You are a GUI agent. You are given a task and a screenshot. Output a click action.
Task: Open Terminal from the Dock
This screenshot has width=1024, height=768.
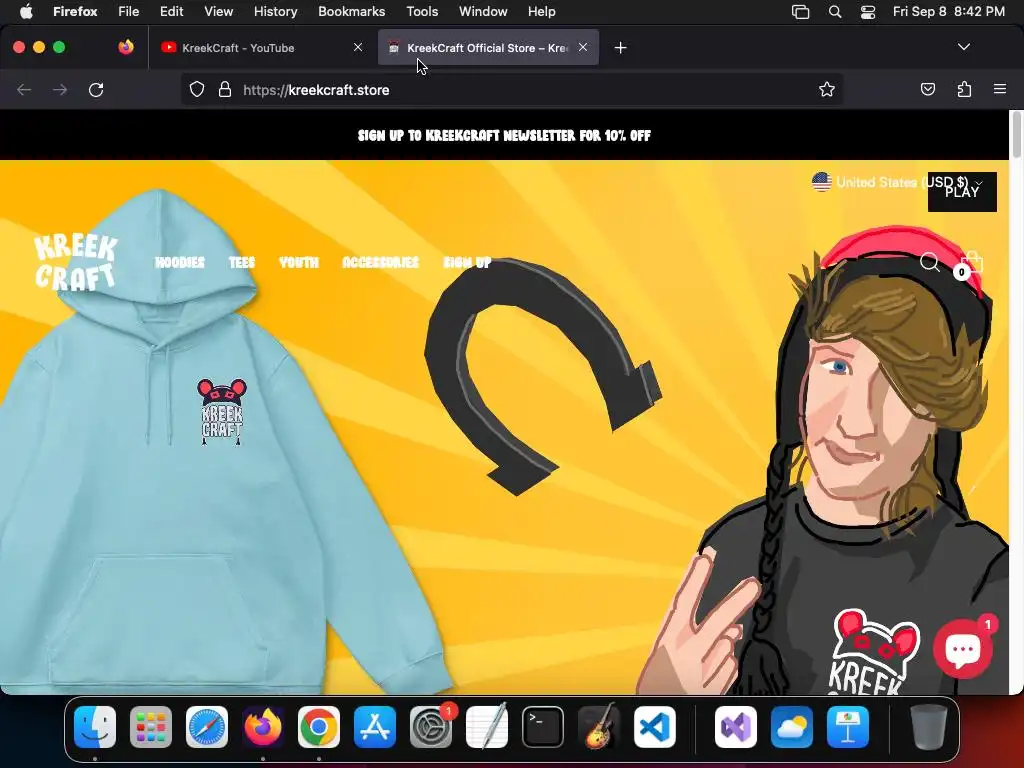pos(543,727)
